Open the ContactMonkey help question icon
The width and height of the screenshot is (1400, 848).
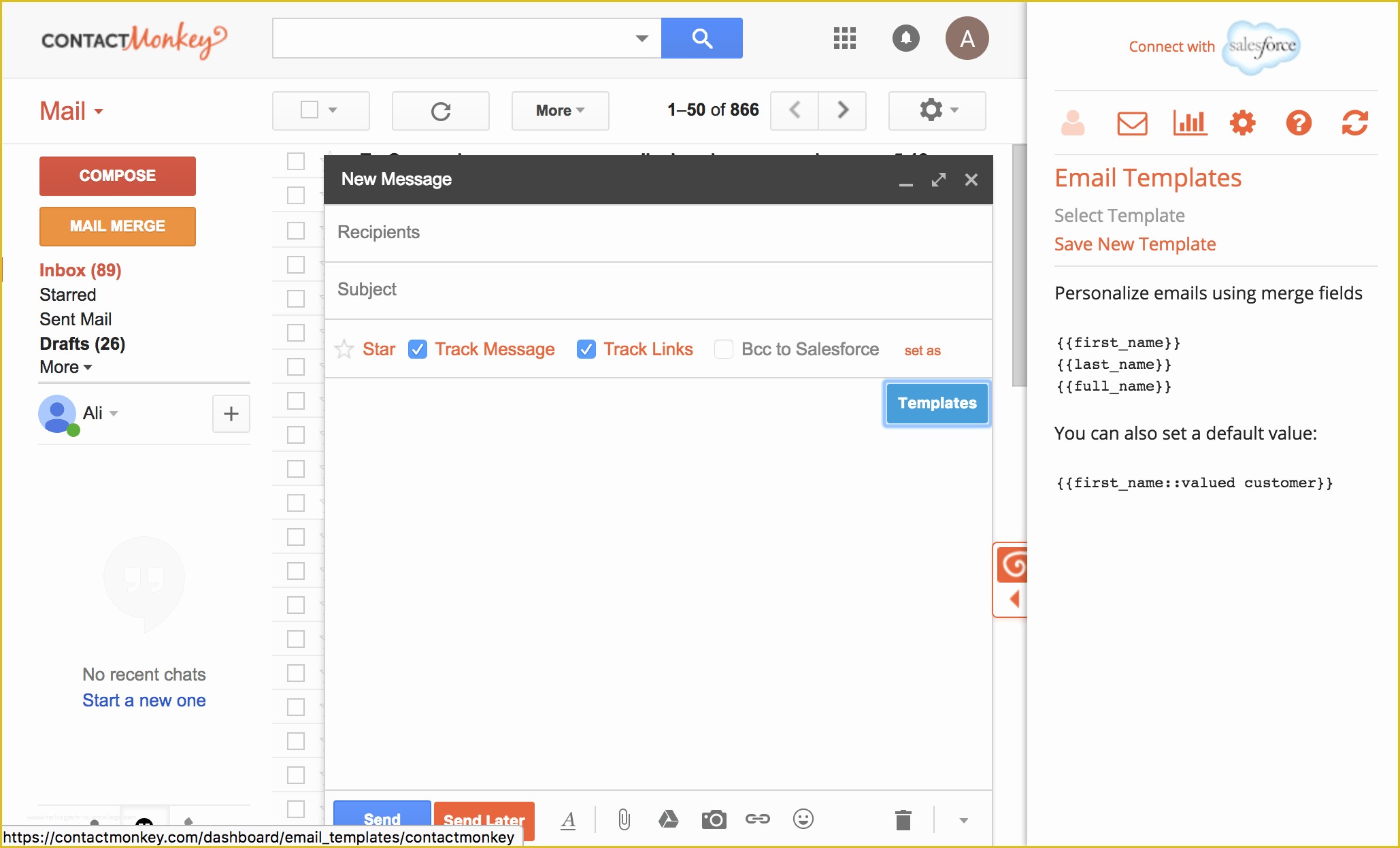point(1299,123)
